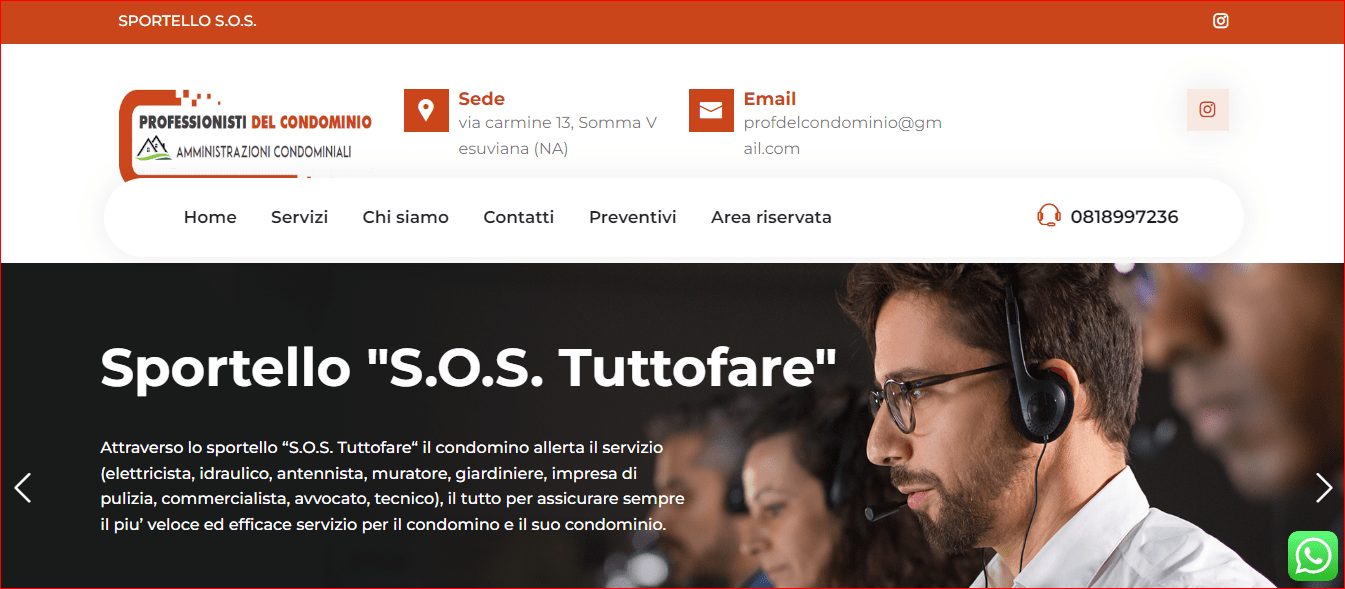Click the profdelcondominio email address
This screenshot has width=1345, height=589.
click(x=843, y=136)
